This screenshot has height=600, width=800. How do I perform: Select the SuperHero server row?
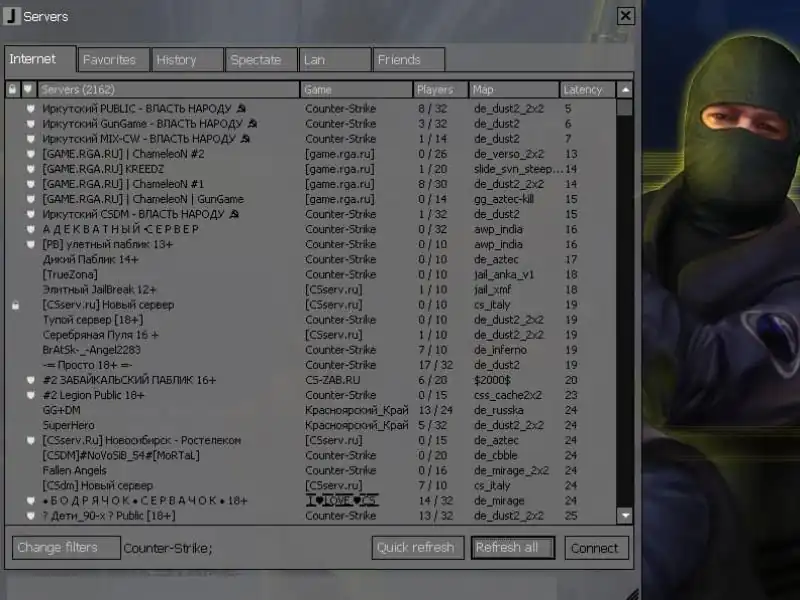click(310, 426)
